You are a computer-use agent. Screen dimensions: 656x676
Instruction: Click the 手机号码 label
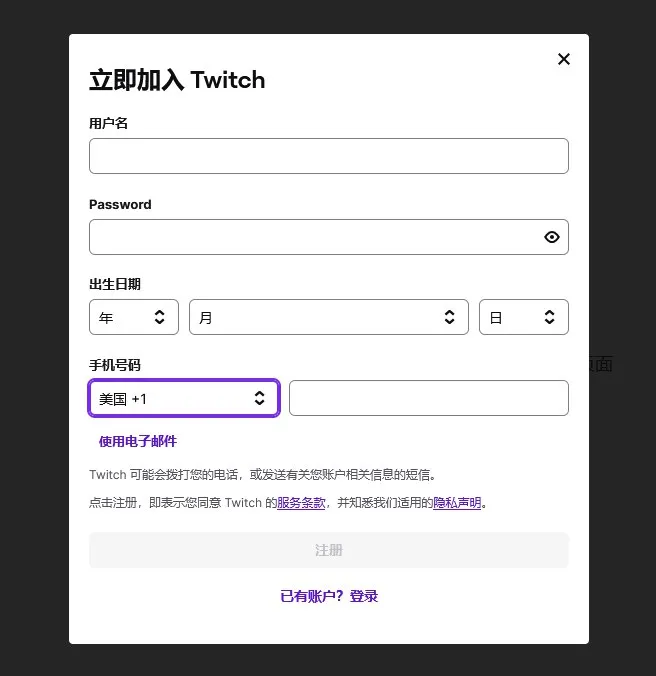click(115, 365)
